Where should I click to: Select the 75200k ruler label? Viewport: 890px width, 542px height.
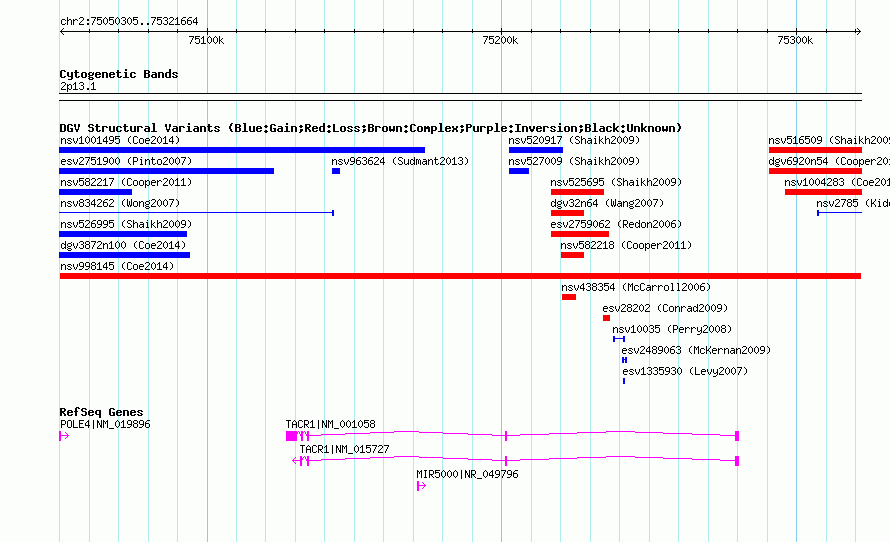(500, 40)
